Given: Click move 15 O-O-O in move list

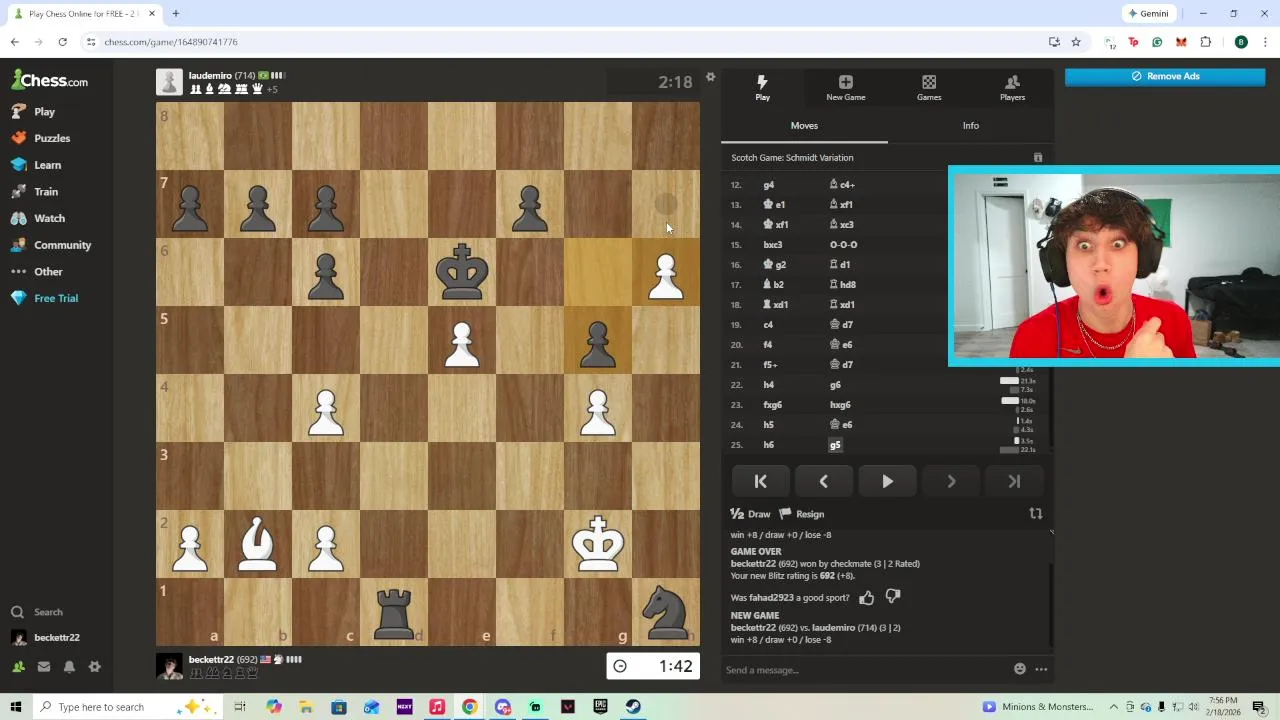Looking at the screenshot, I should point(843,245).
